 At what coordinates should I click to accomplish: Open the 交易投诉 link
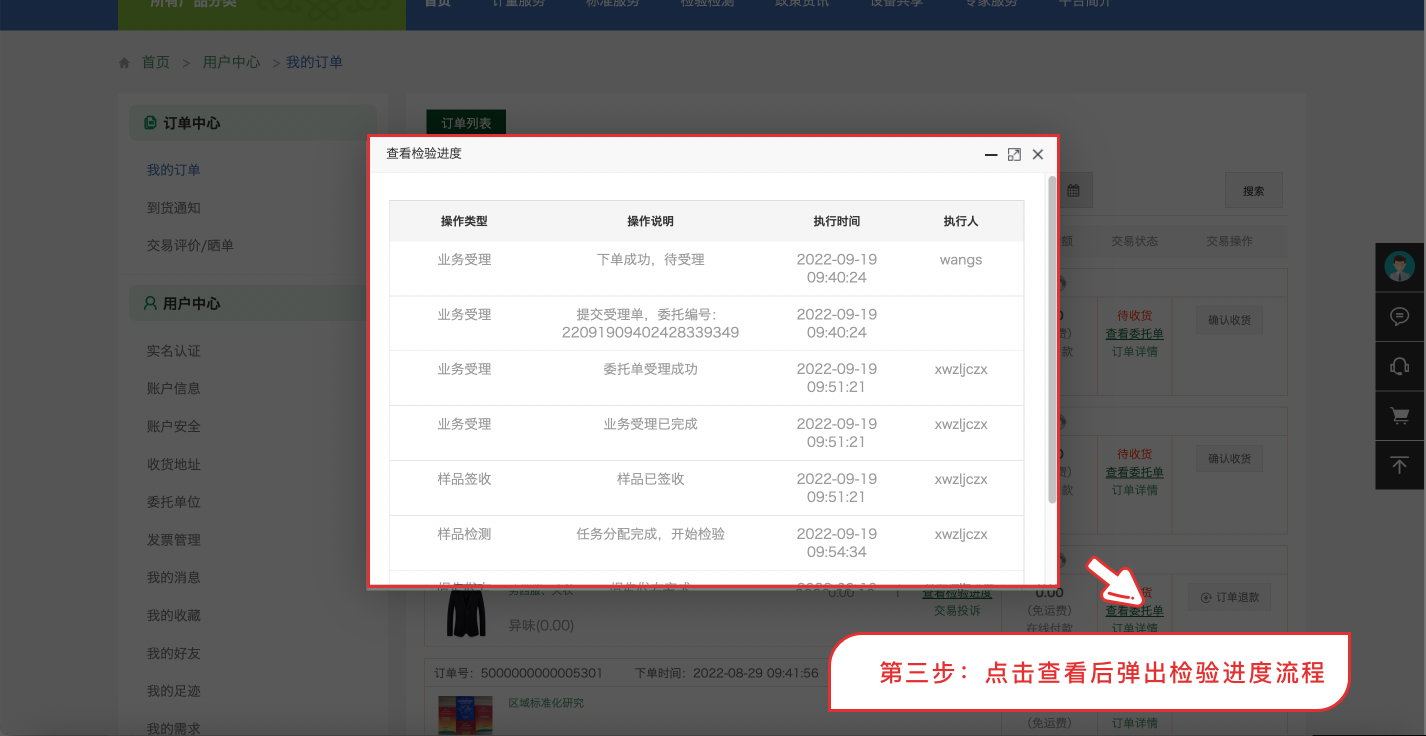(957, 610)
